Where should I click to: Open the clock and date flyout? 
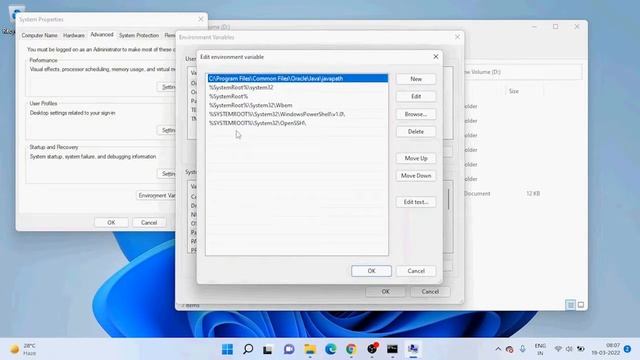(x=606, y=349)
